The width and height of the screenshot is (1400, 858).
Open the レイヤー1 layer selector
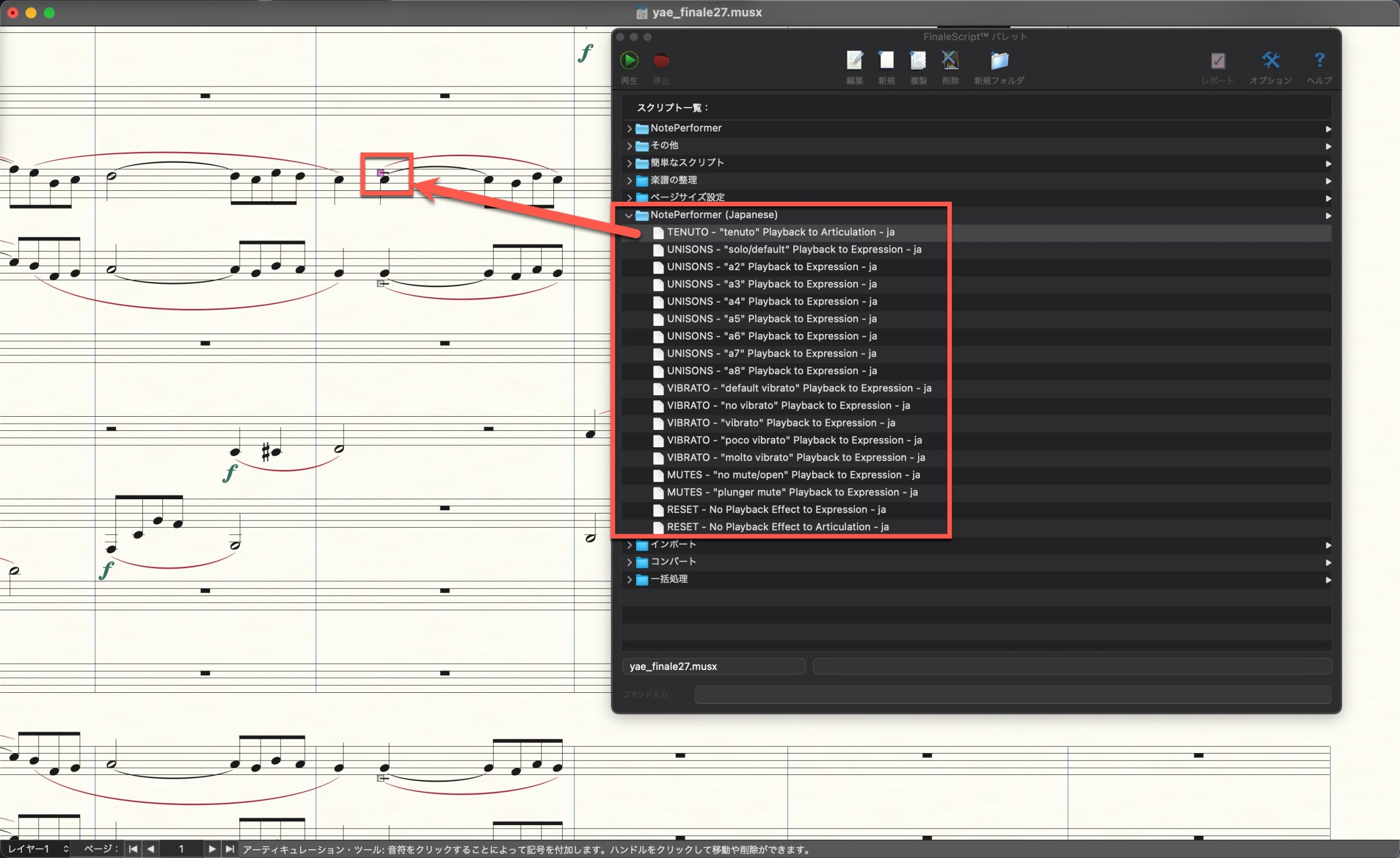pos(38,849)
